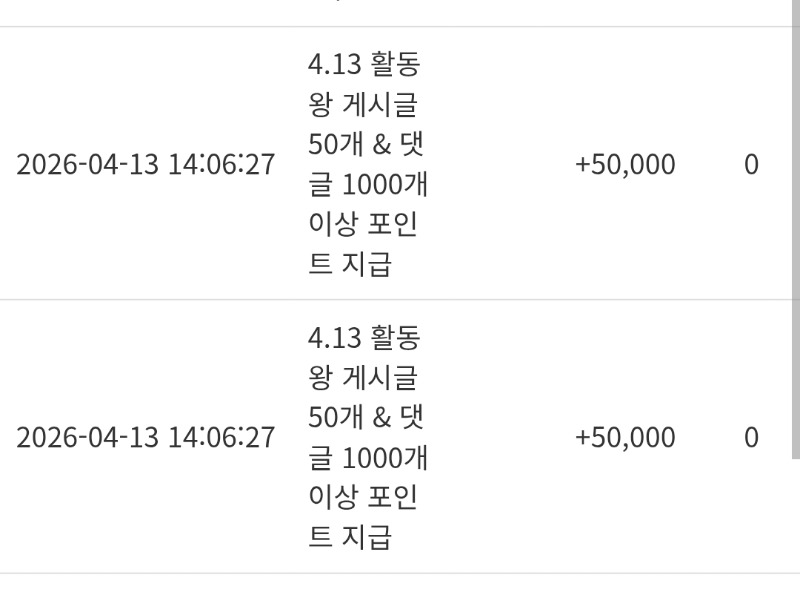
Task: Click the upper row's '왕 게시글' text line
Action: 362,104
